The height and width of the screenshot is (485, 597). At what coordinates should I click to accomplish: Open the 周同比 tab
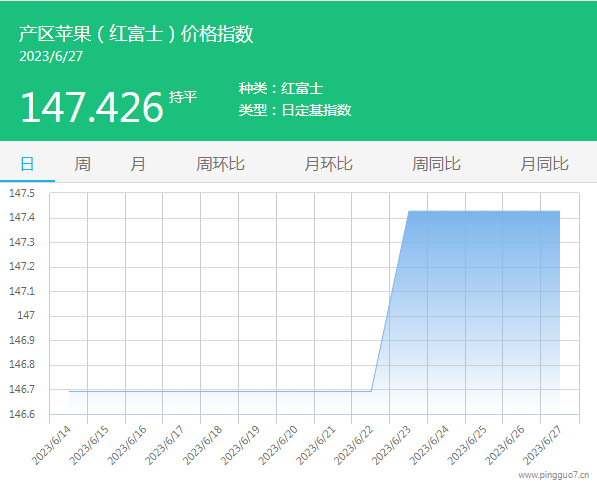pos(436,164)
